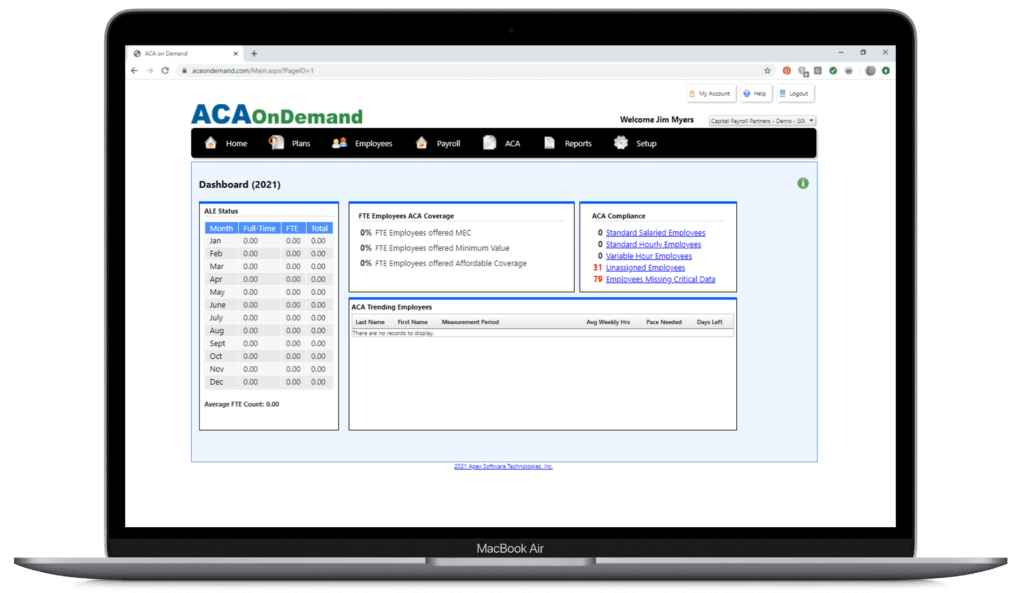
Task: Open the Standard Salaried Employees link
Action: [x=655, y=233]
